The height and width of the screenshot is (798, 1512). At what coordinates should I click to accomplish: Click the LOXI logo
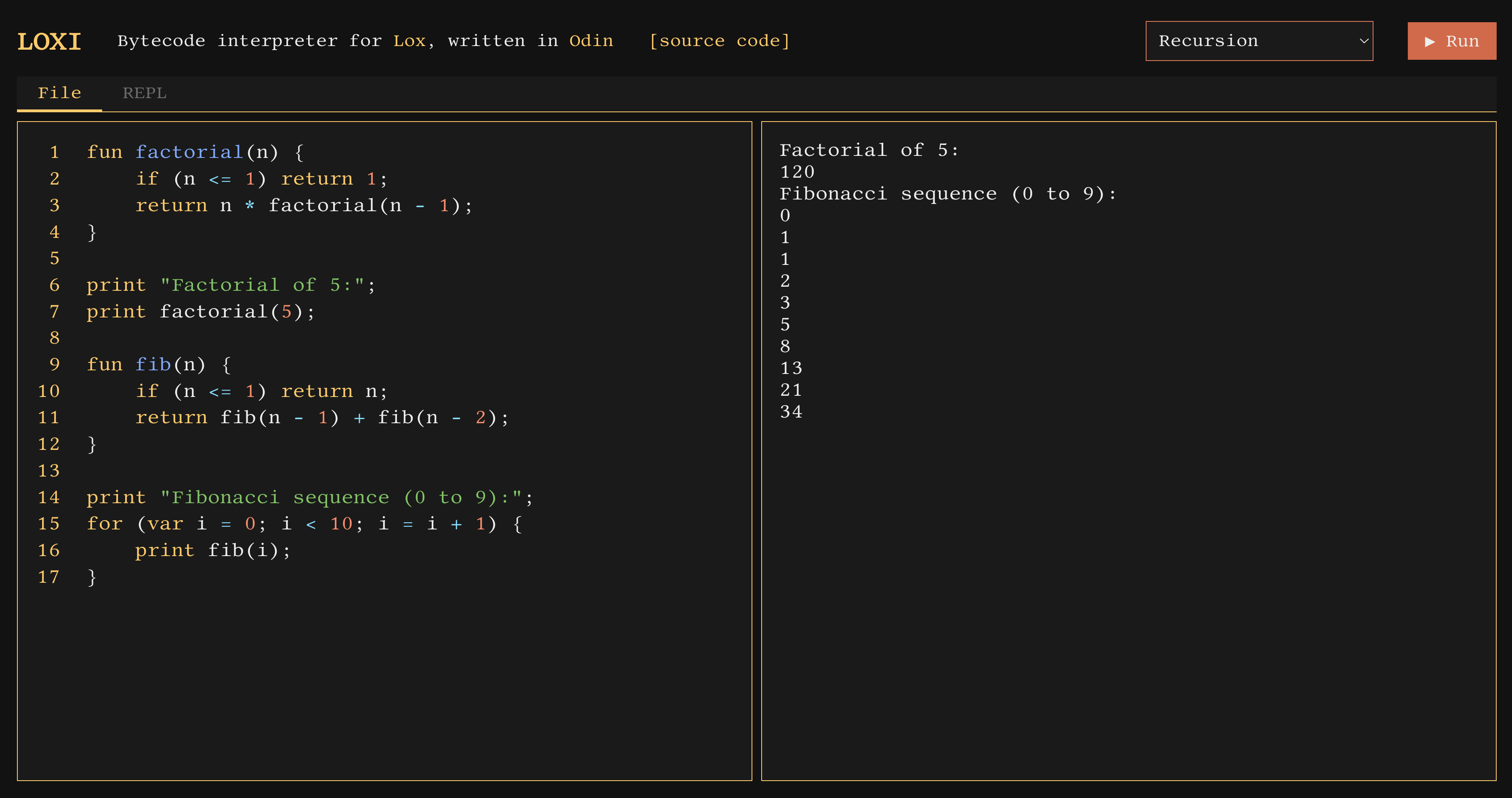click(x=49, y=42)
